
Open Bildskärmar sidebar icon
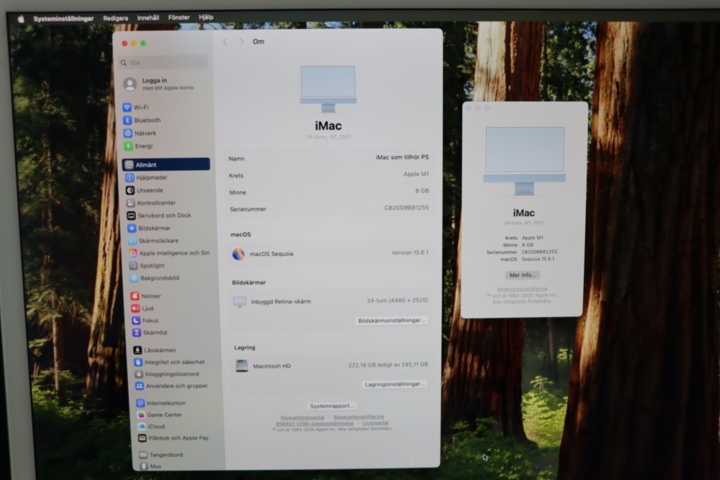(x=132, y=228)
